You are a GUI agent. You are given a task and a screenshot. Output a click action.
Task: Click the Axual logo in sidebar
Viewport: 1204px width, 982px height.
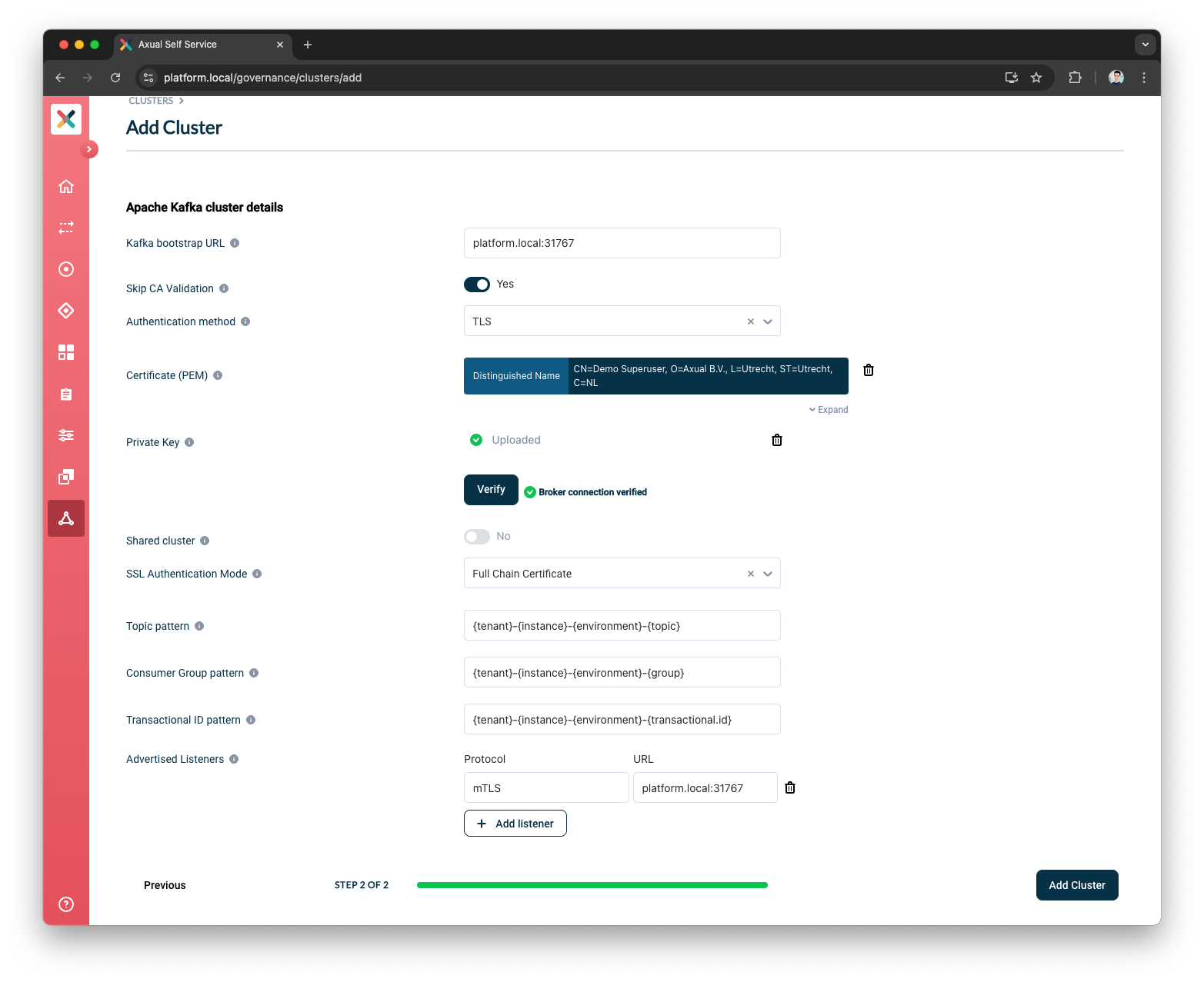[x=66, y=119]
